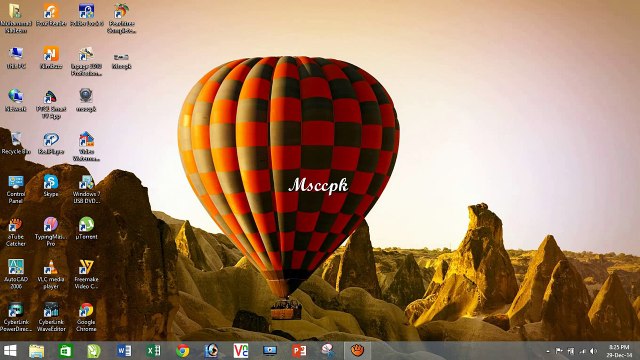Select the CyberLink PowerDirector shortcut
Viewport: 640px width, 360px height.
(x=16, y=317)
